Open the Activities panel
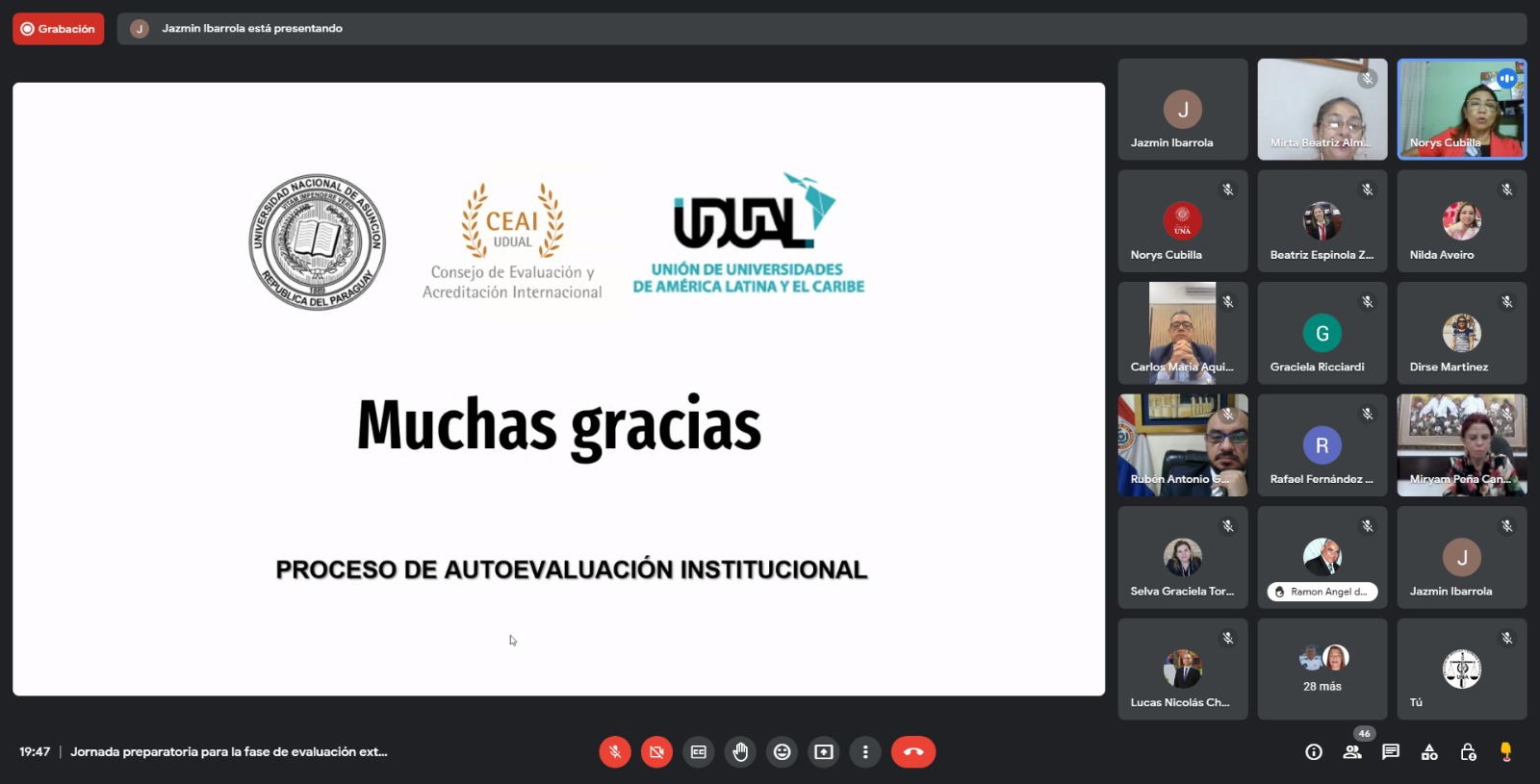The image size is (1540, 784). 1429,752
